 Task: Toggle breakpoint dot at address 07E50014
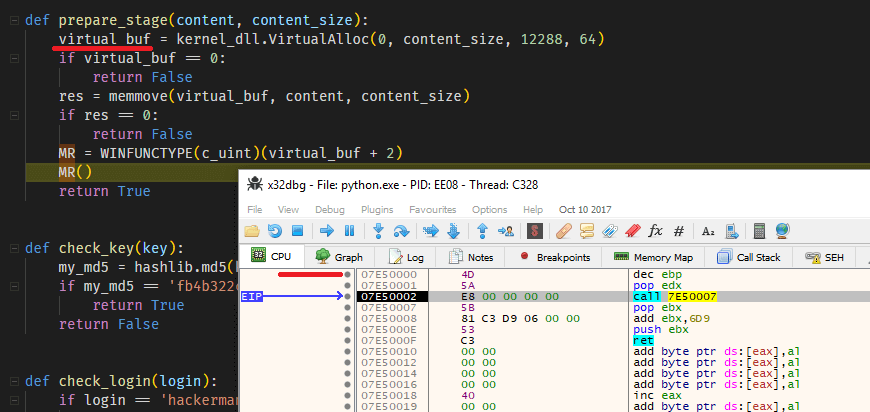tap(347, 373)
